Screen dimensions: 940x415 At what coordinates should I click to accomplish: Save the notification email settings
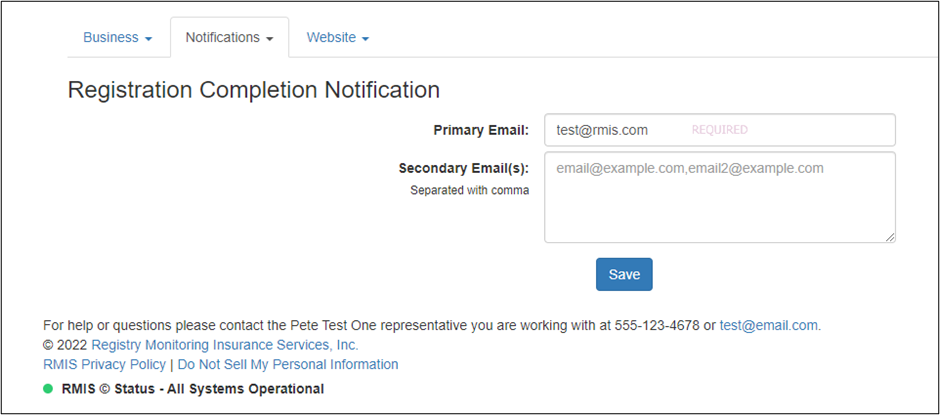tap(624, 275)
